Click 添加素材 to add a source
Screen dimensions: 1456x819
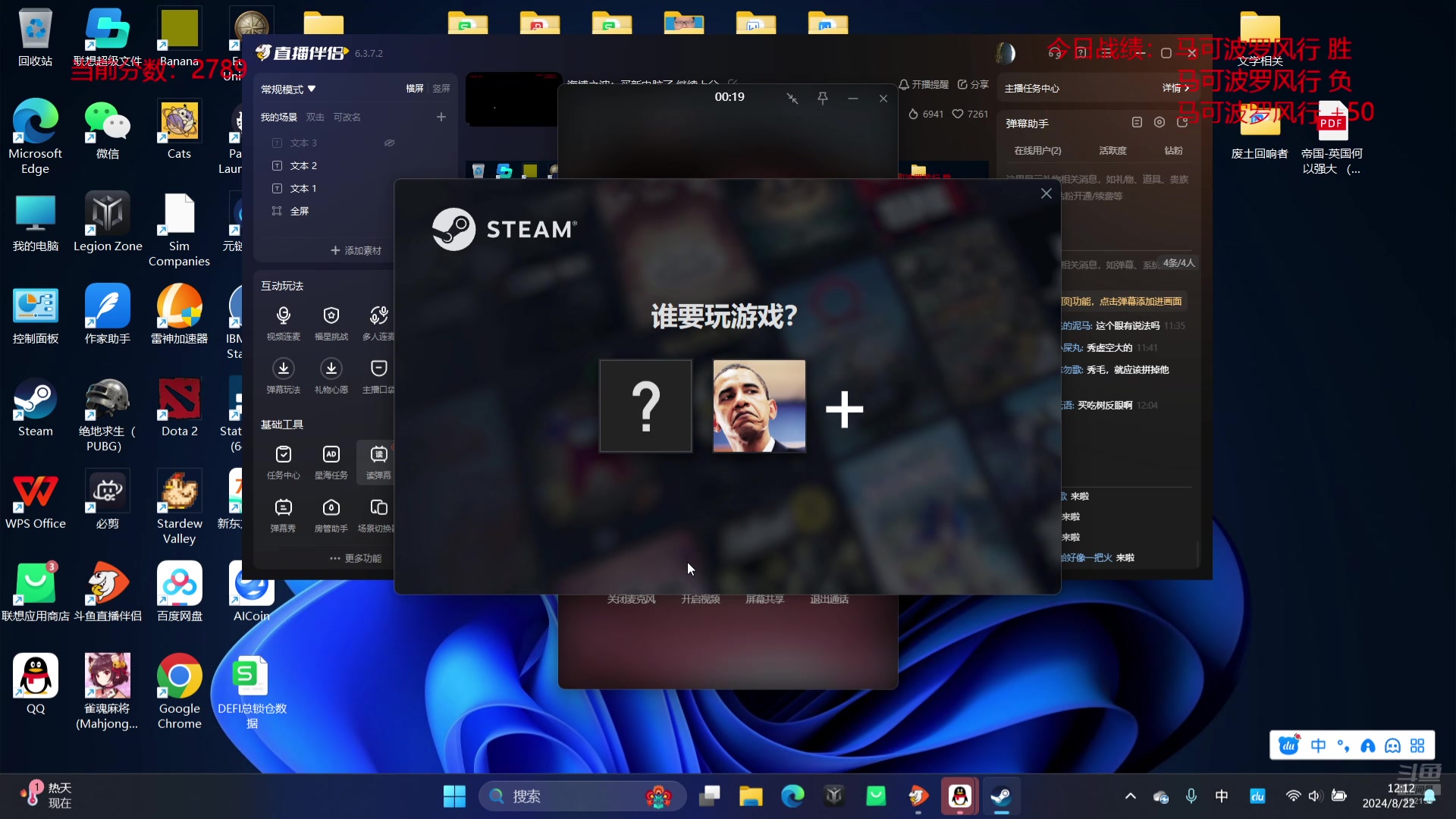(x=356, y=250)
